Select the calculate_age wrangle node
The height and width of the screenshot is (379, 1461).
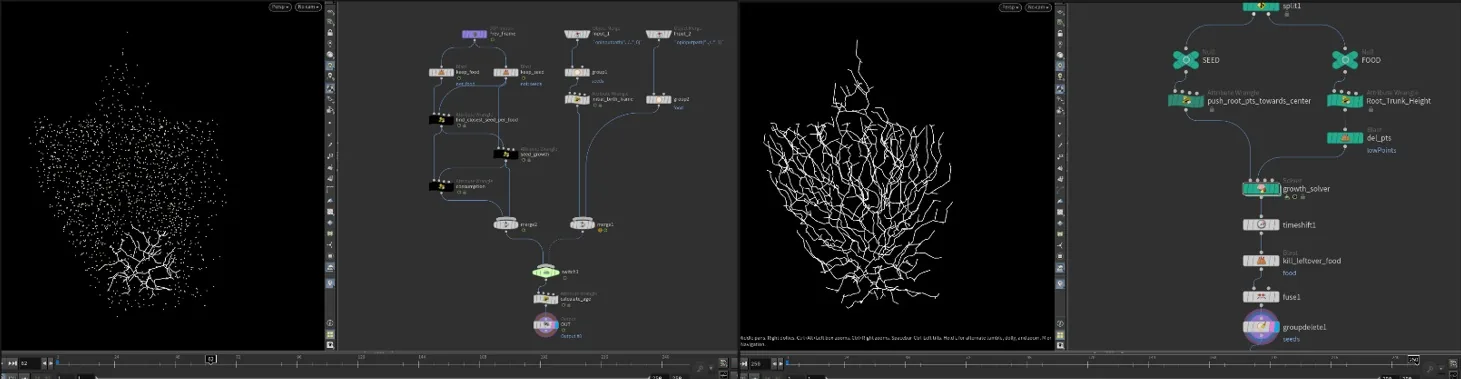pos(545,298)
